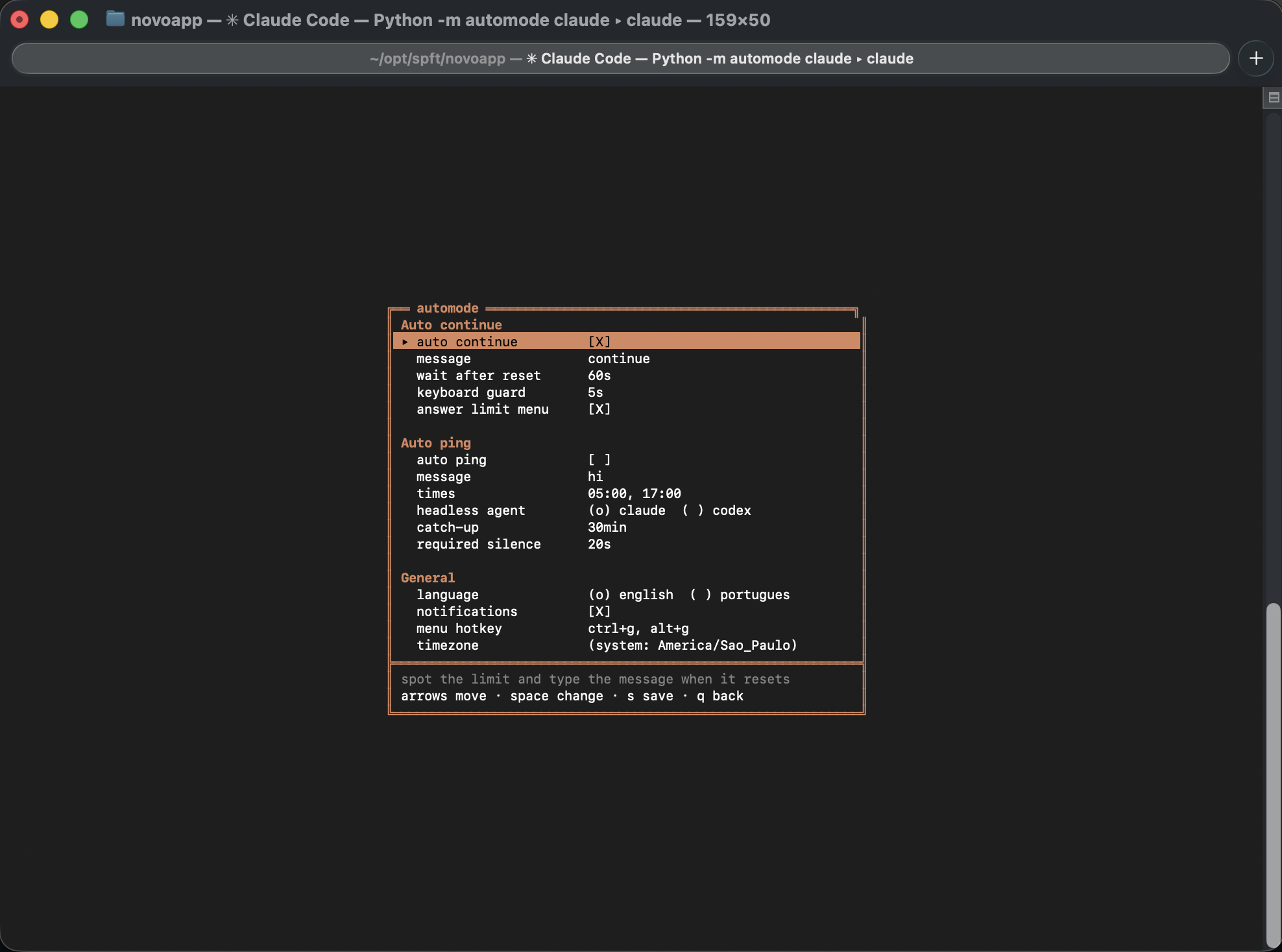Select portugues language option
Screen dimensions: 1282x952
pyautogui.click(x=740, y=595)
